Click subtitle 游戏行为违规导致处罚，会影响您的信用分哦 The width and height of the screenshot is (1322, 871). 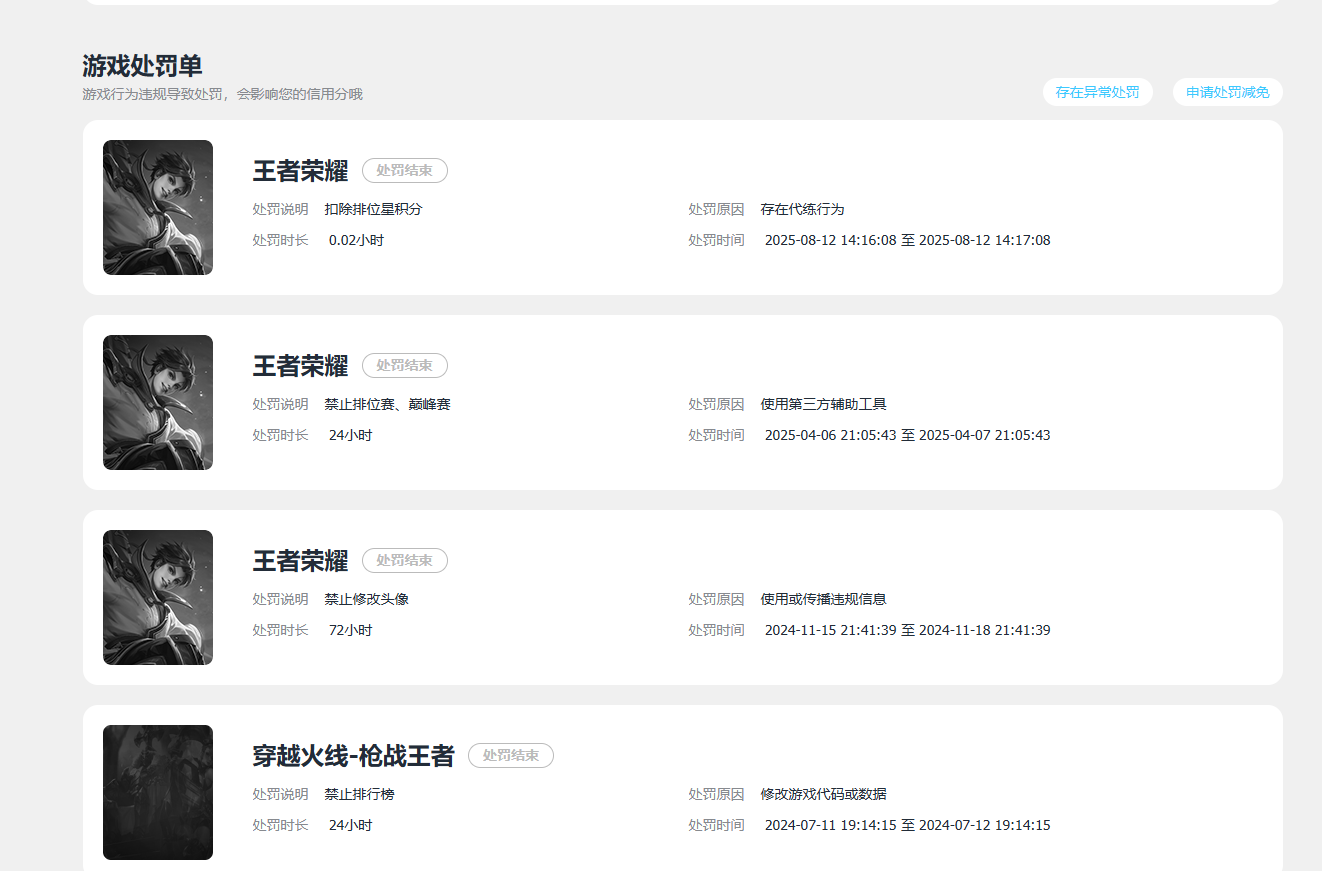pos(222,94)
